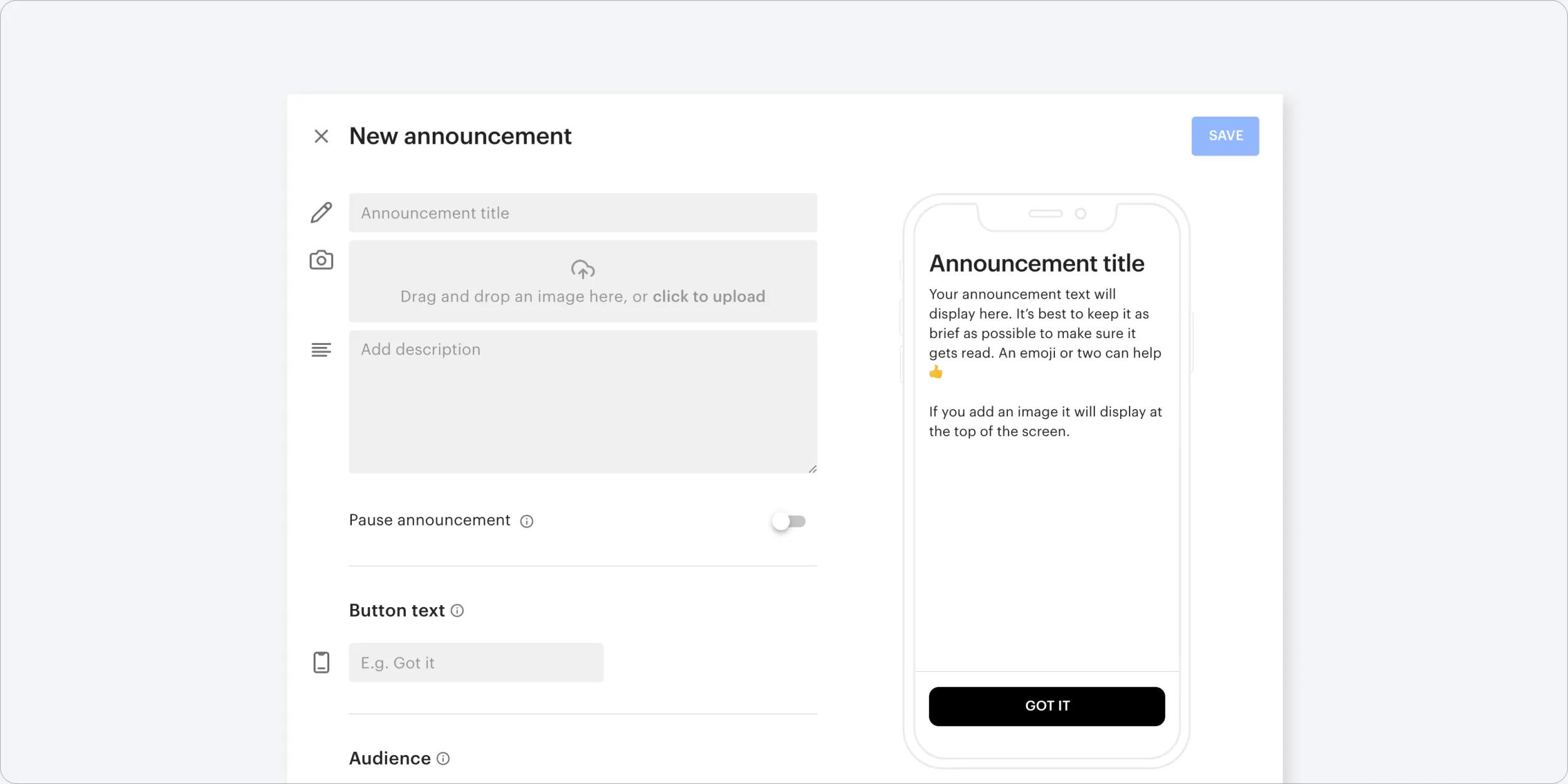
Task: Enable the Pause announcement toggle
Action: [789, 521]
